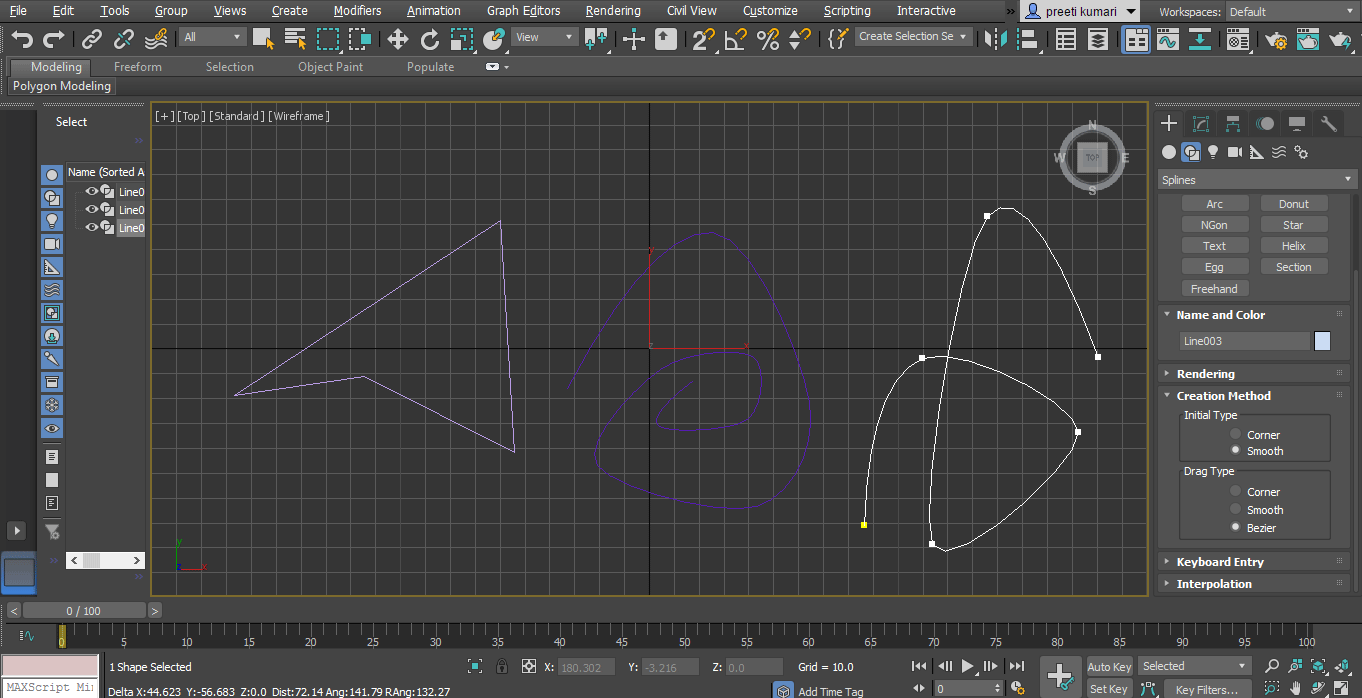Select Bezier as the Drag Type
Screen dimensions: 1362x698
click(x=1235, y=527)
